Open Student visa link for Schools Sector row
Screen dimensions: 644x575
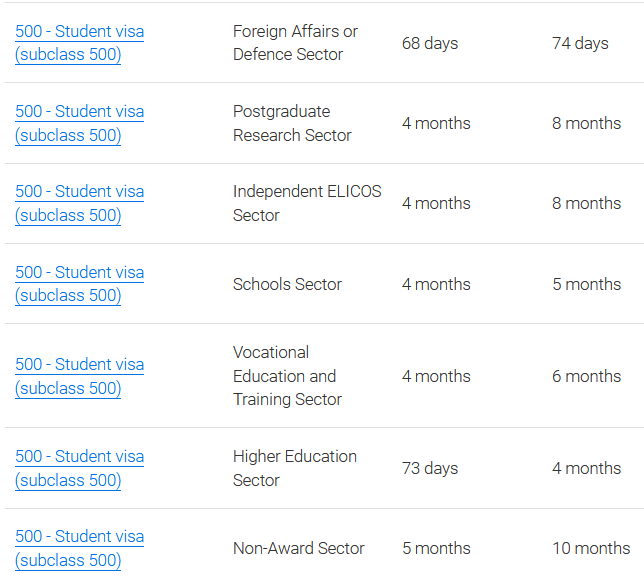(x=79, y=284)
